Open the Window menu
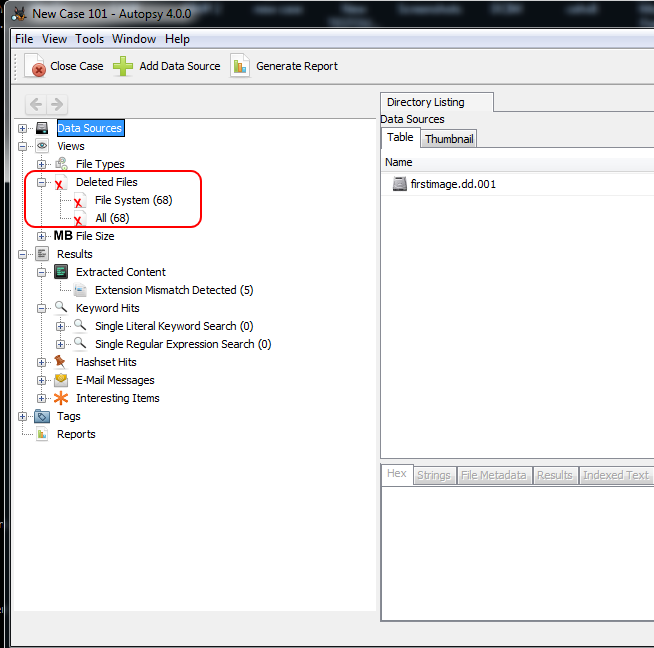 (134, 39)
